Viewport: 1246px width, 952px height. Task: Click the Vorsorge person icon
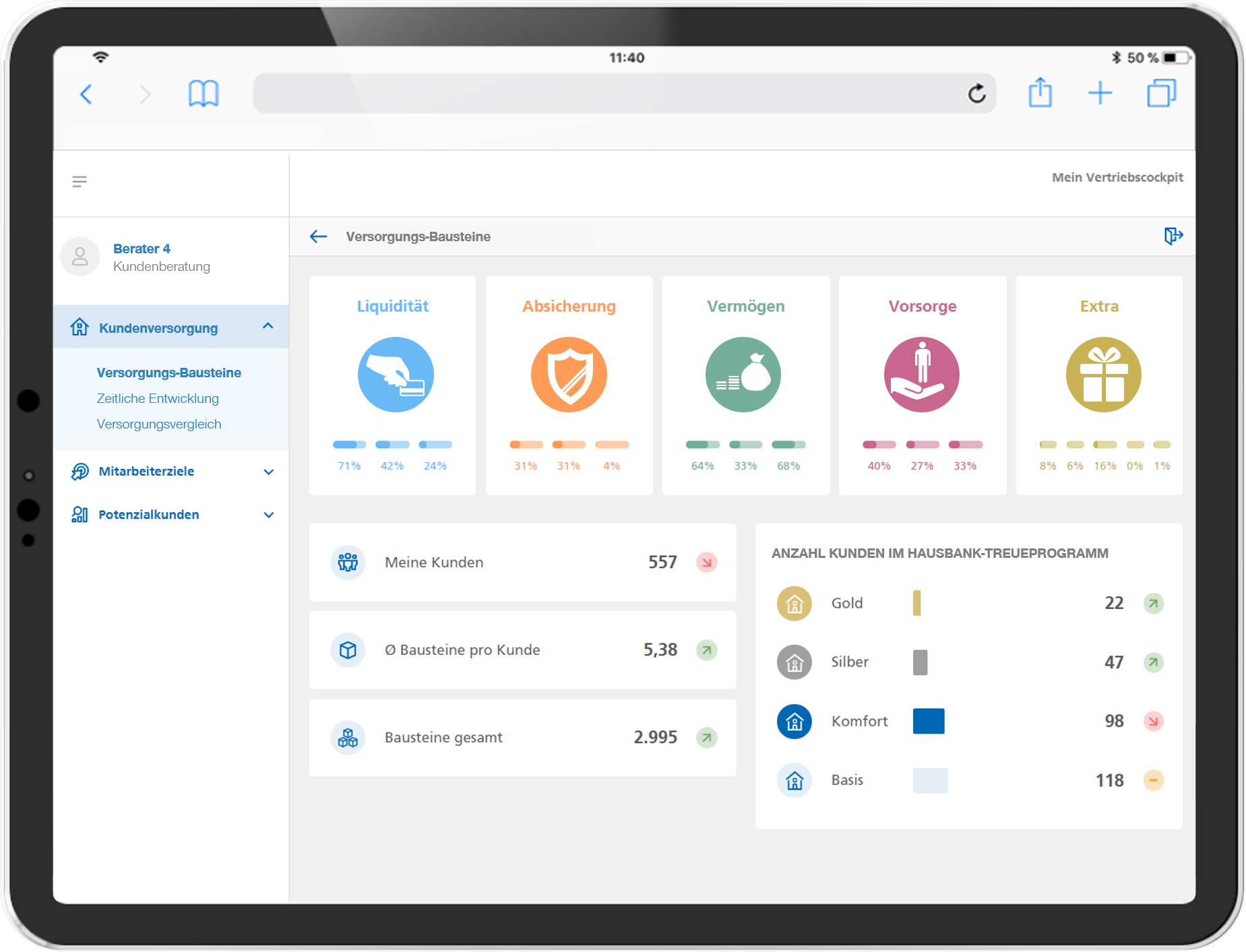pos(921,375)
